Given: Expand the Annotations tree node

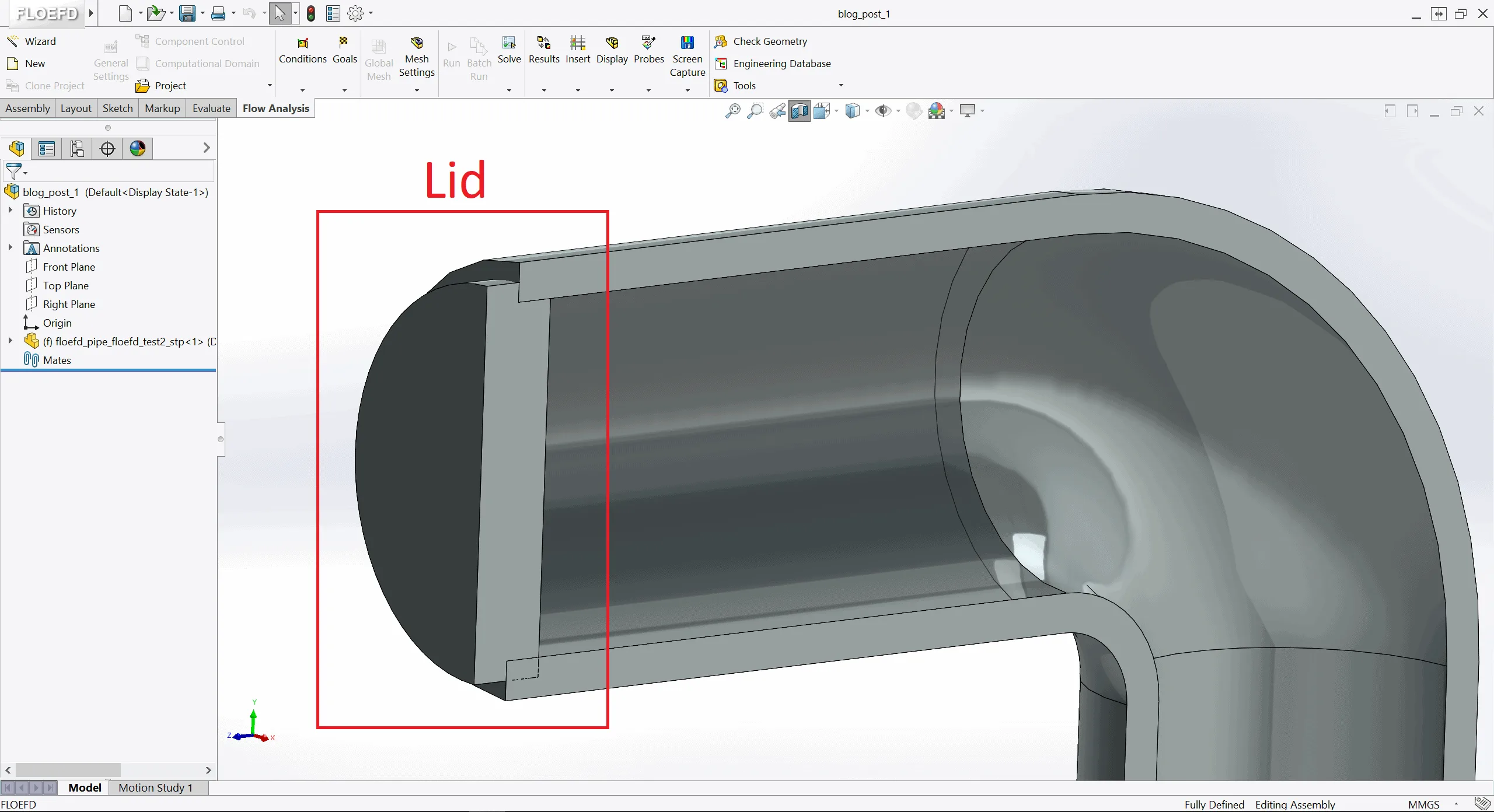Looking at the screenshot, I should click(11, 248).
